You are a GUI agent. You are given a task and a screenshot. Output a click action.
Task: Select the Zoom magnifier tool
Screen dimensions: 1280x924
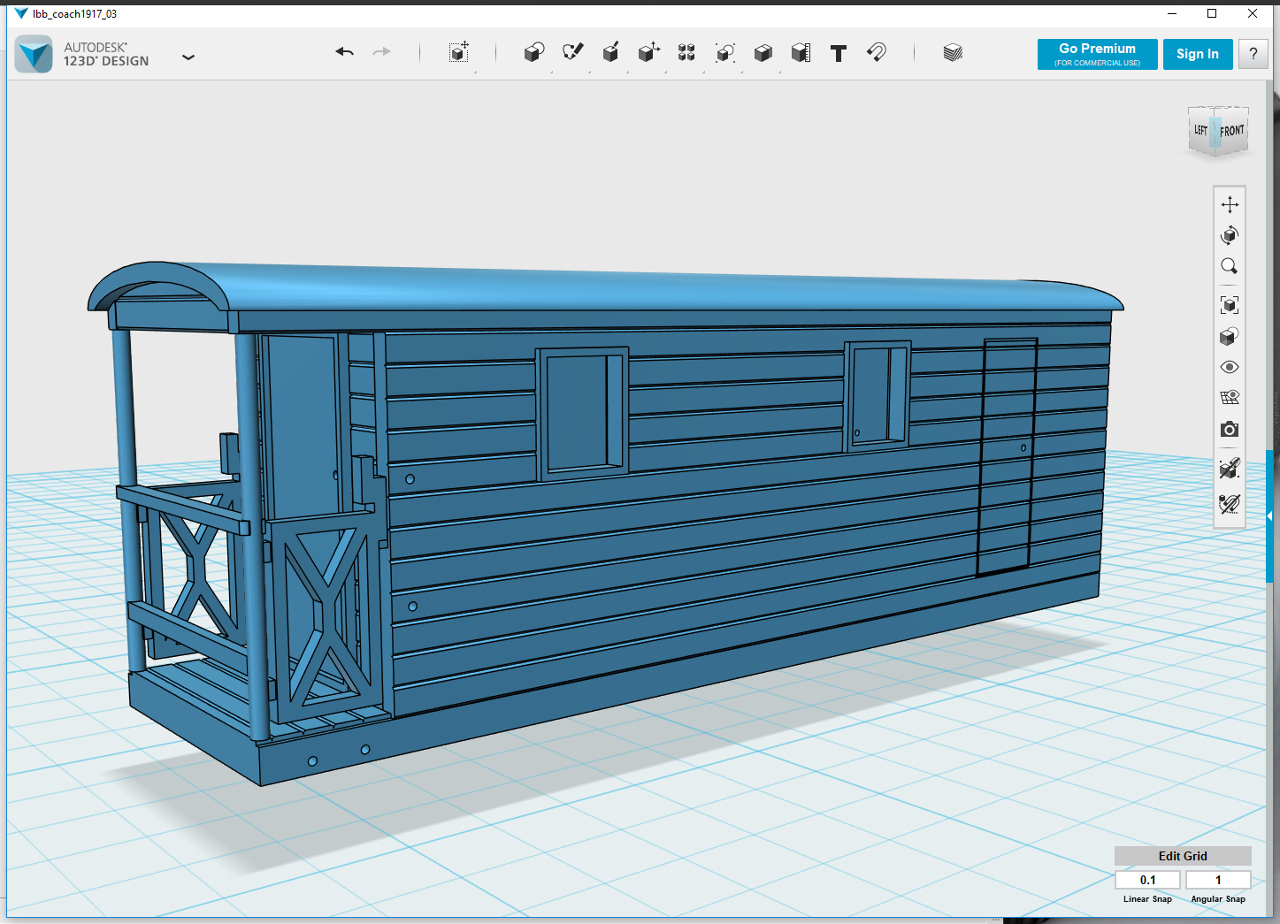click(x=1229, y=266)
